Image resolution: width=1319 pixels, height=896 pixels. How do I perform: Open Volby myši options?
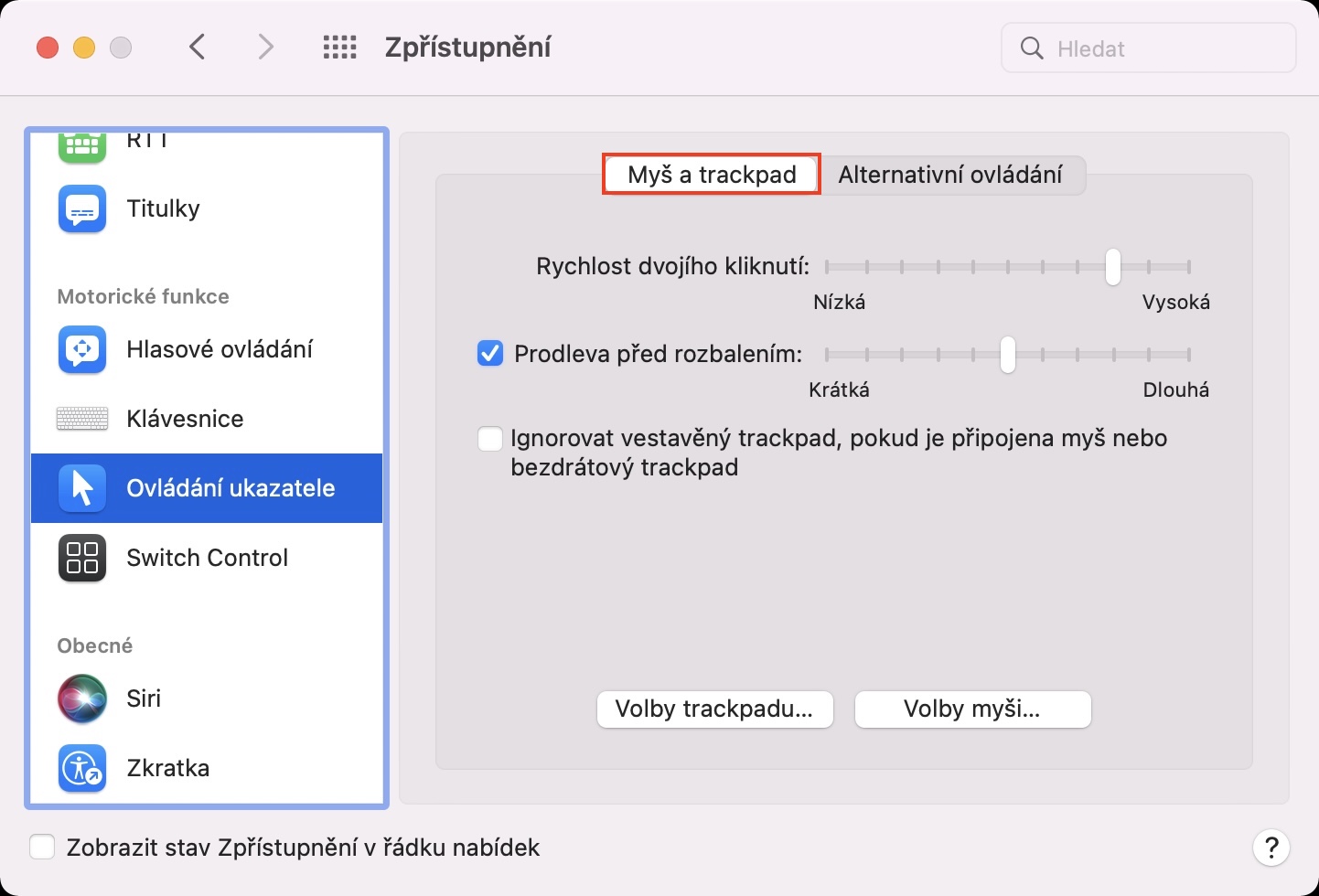(x=972, y=709)
